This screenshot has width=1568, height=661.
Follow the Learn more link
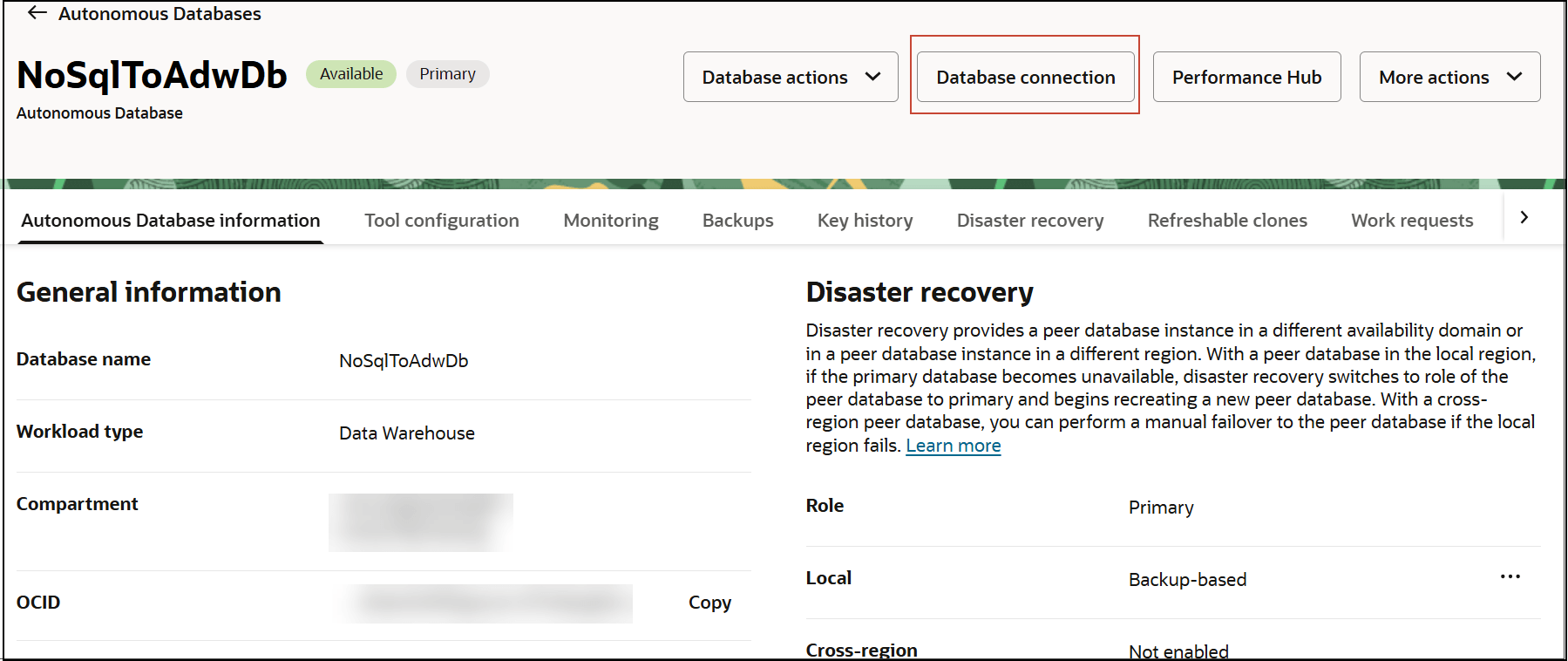(954, 446)
